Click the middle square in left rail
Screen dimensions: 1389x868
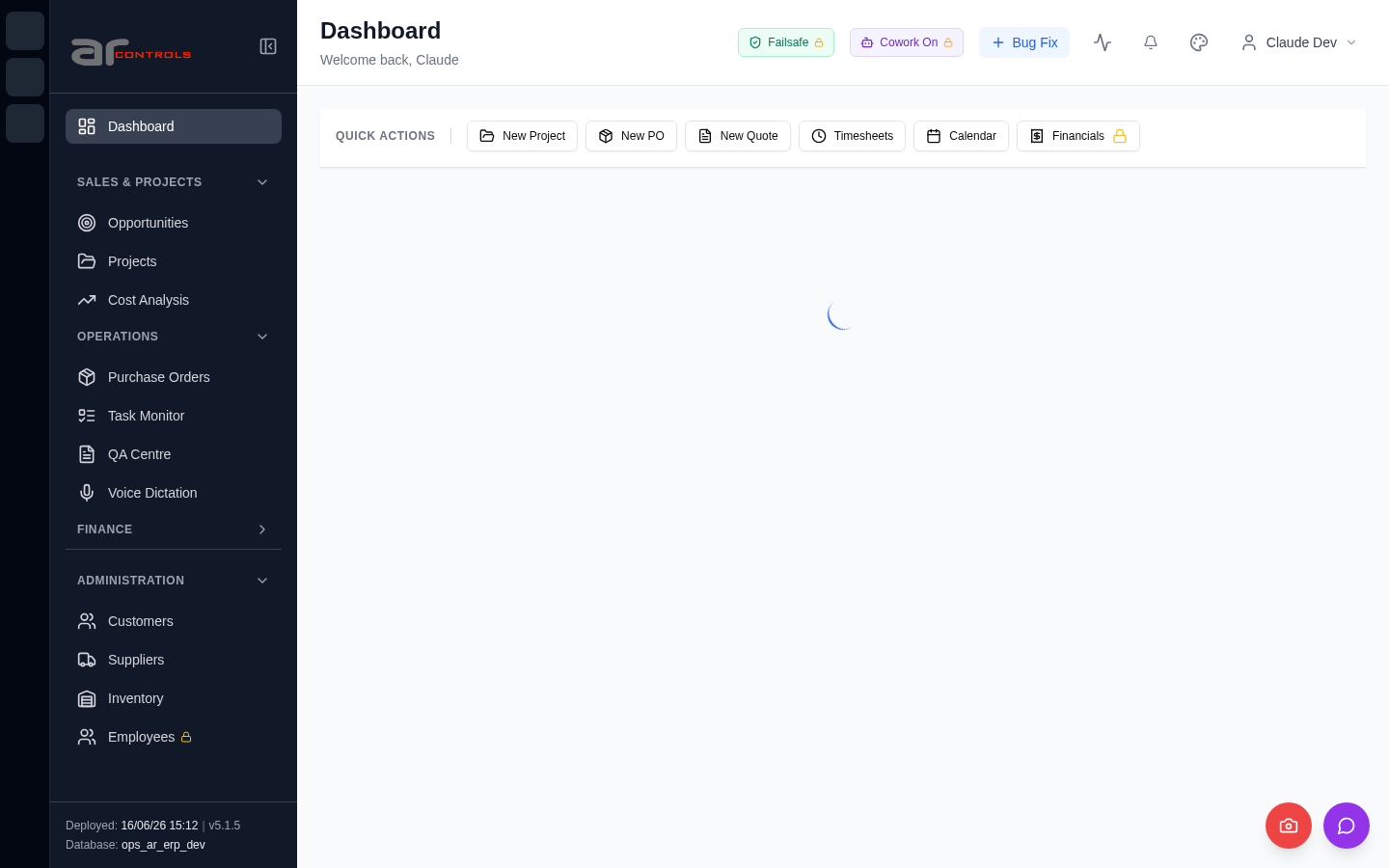coord(25,77)
